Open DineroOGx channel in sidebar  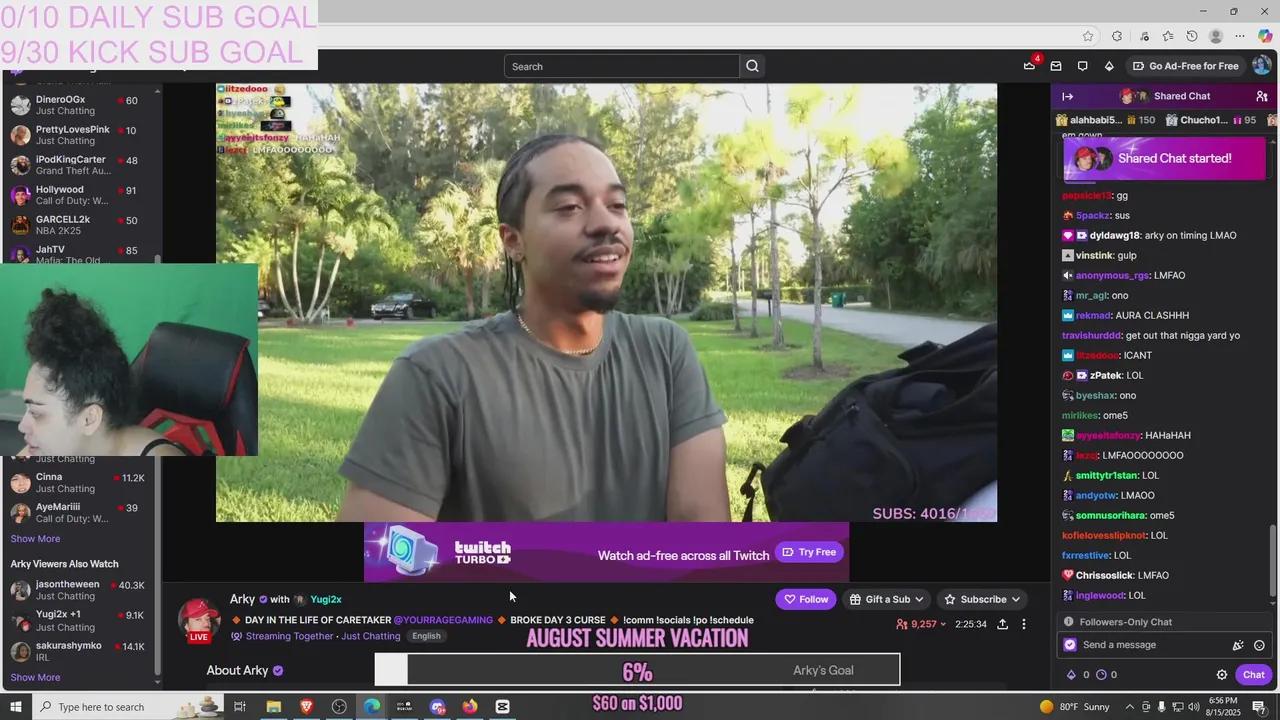click(80, 105)
